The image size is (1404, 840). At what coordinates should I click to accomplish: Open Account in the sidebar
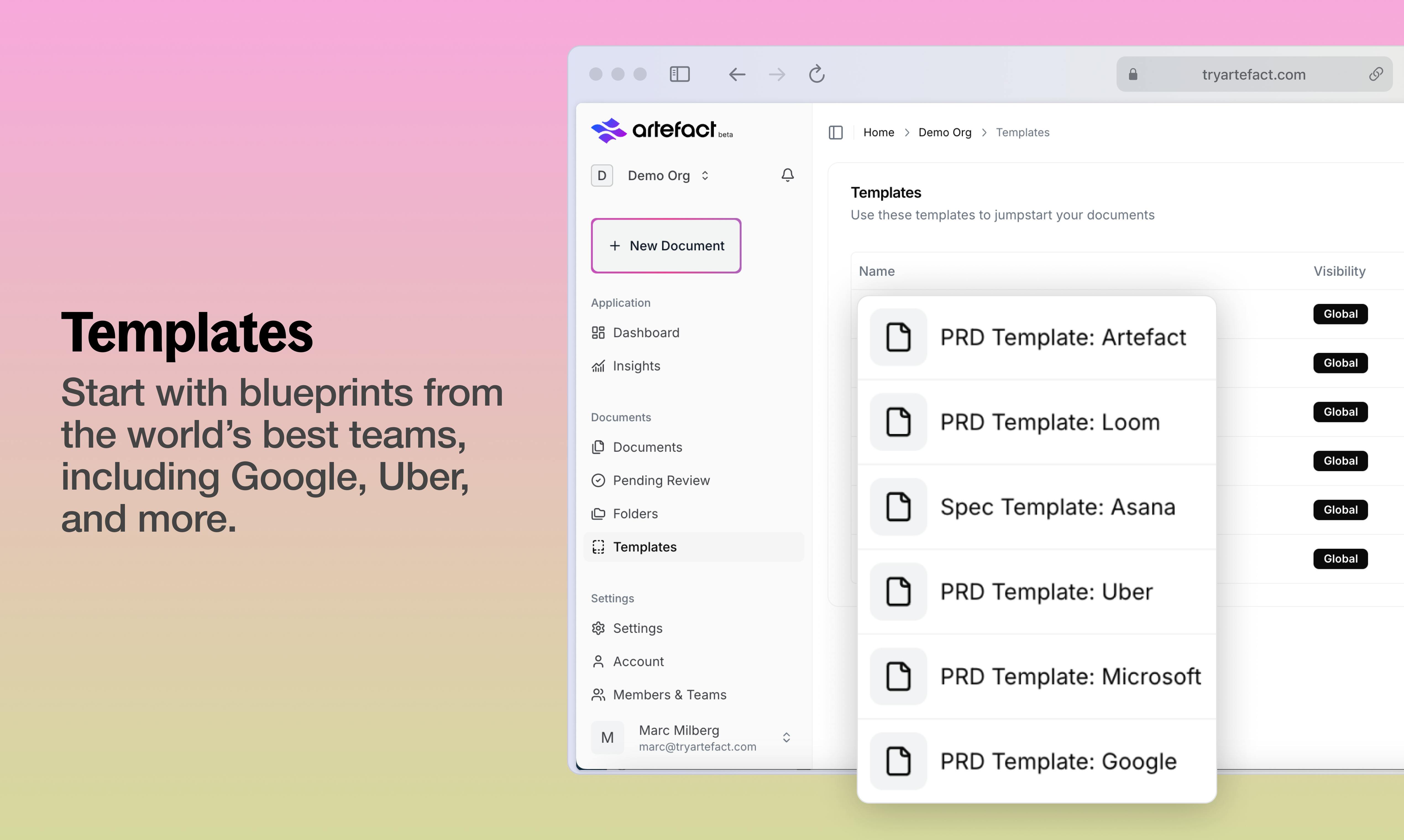tap(693, 662)
